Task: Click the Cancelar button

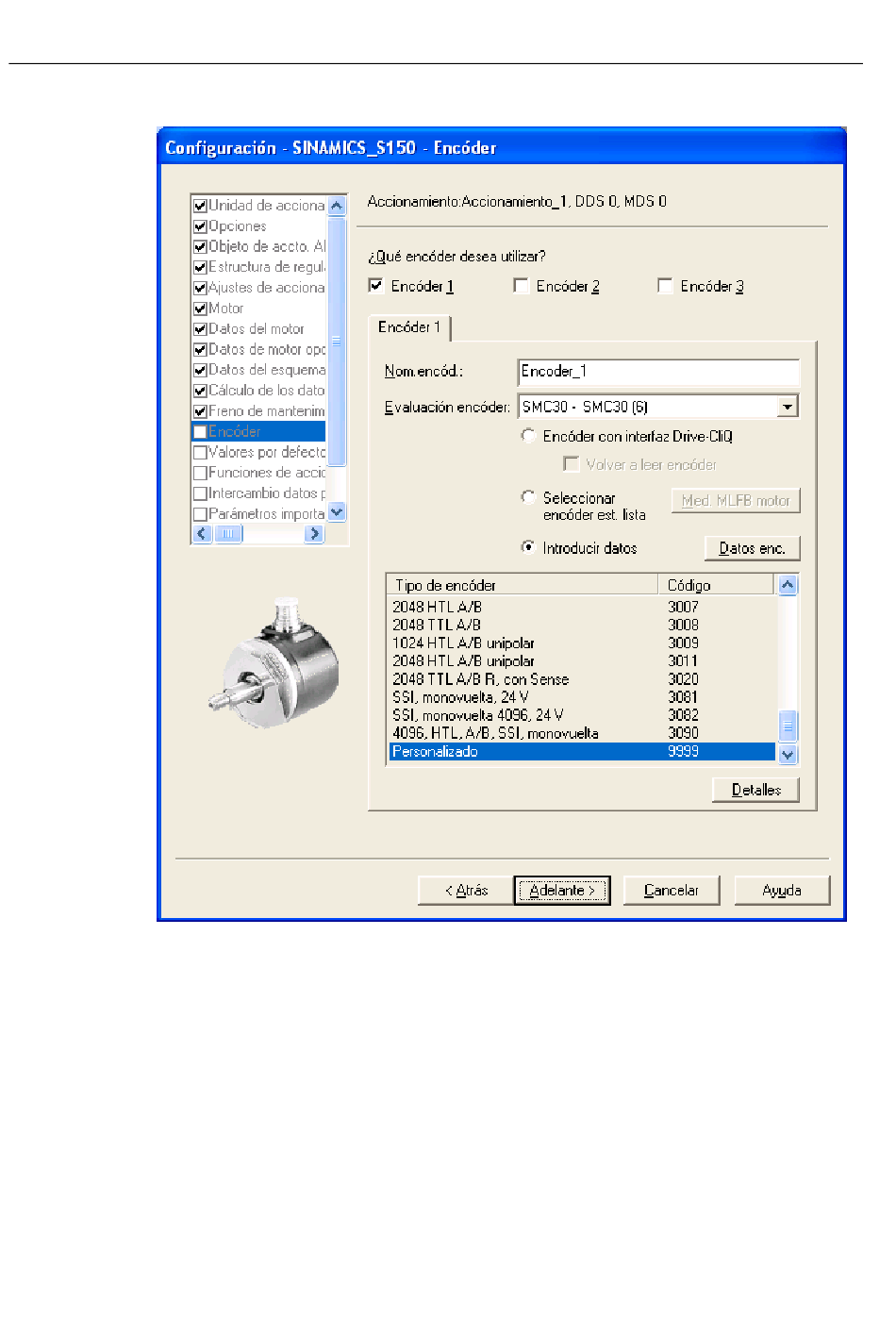Action: (671, 891)
